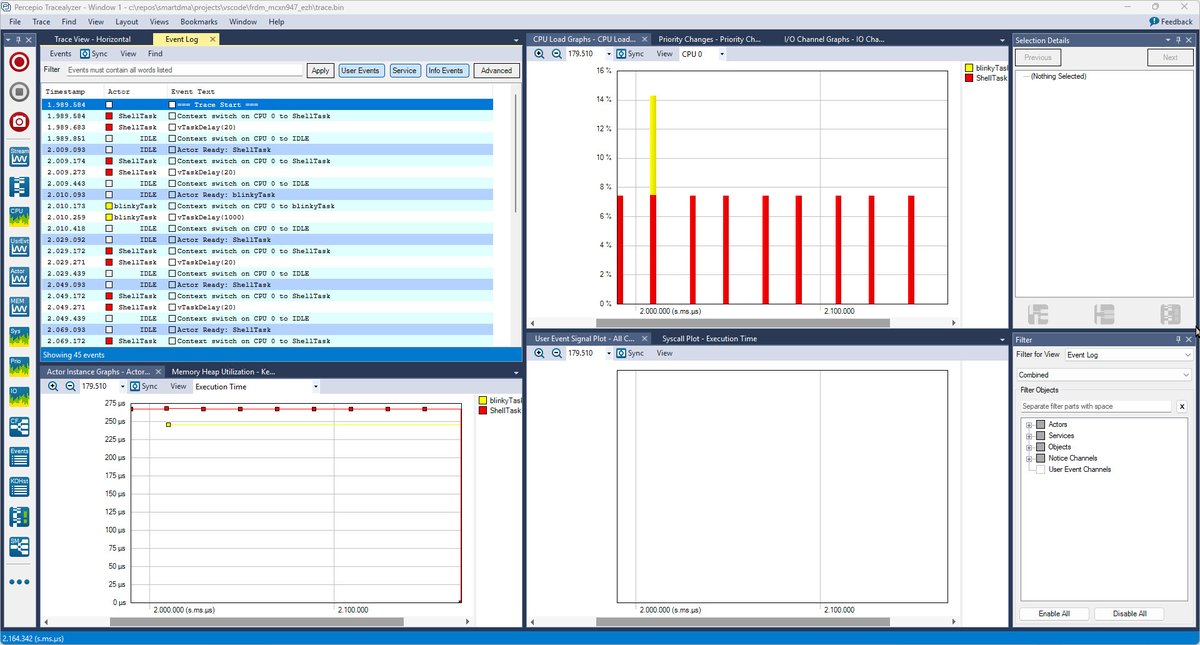
Task: Zoom in on the User Event Signal Plot
Action: tap(539, 353)
